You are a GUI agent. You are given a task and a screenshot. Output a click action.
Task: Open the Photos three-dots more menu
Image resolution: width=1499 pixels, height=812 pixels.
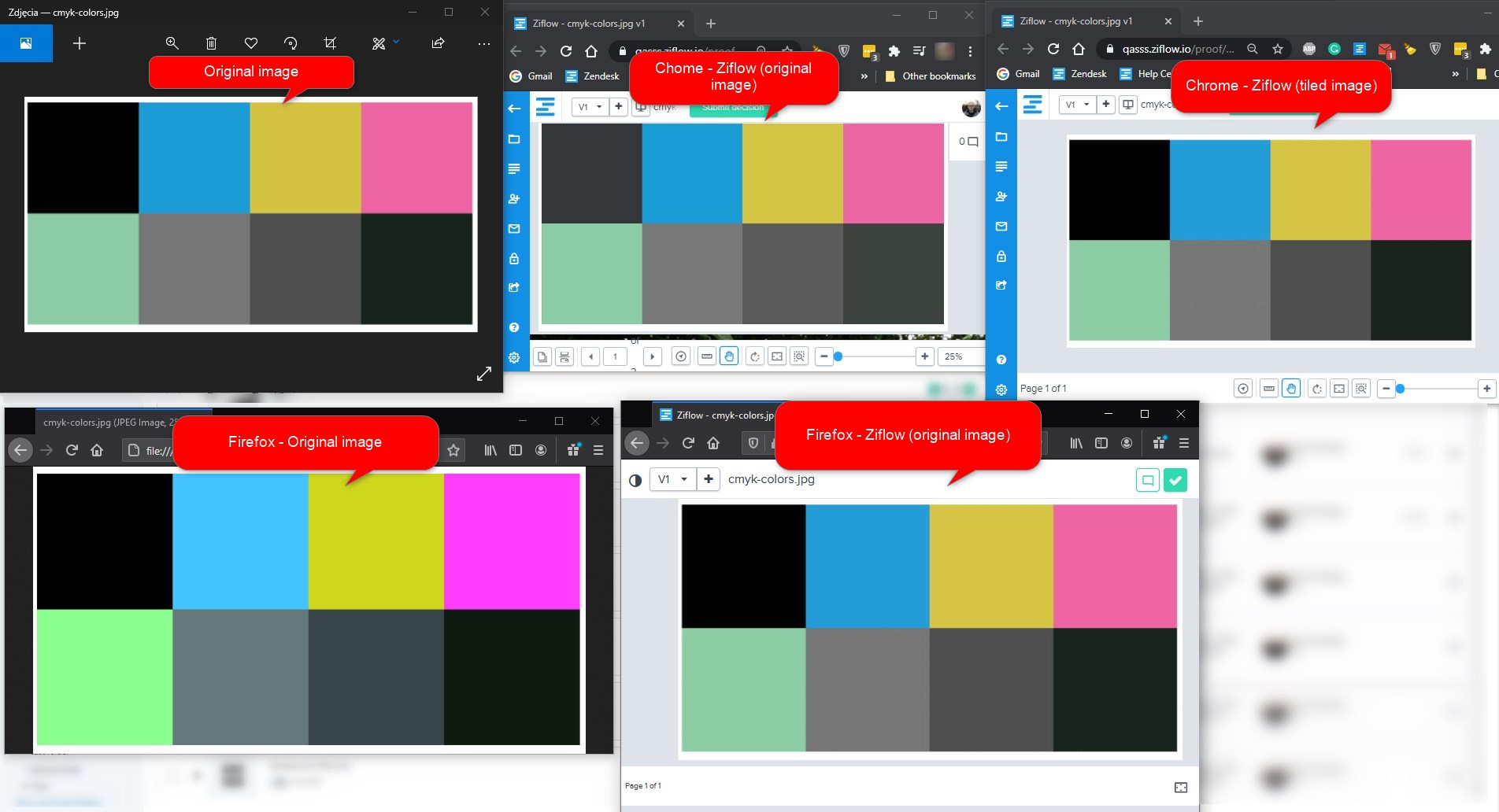[x=484, y=43]
